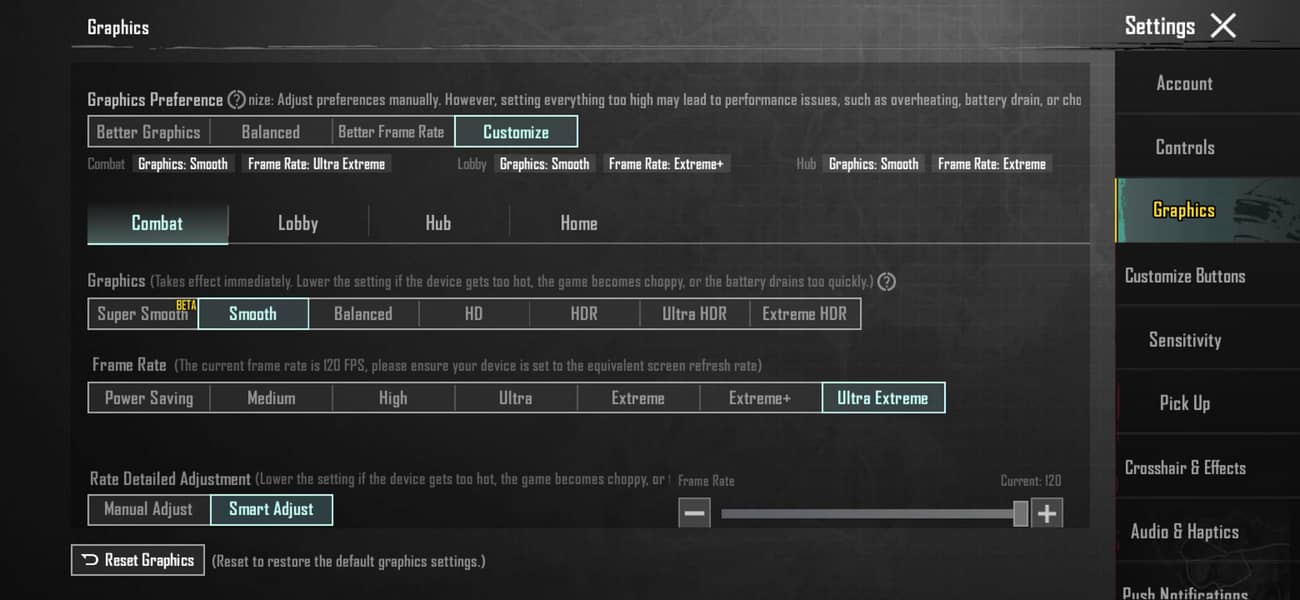Go to Sensitivity settings

pos(1185,340)
